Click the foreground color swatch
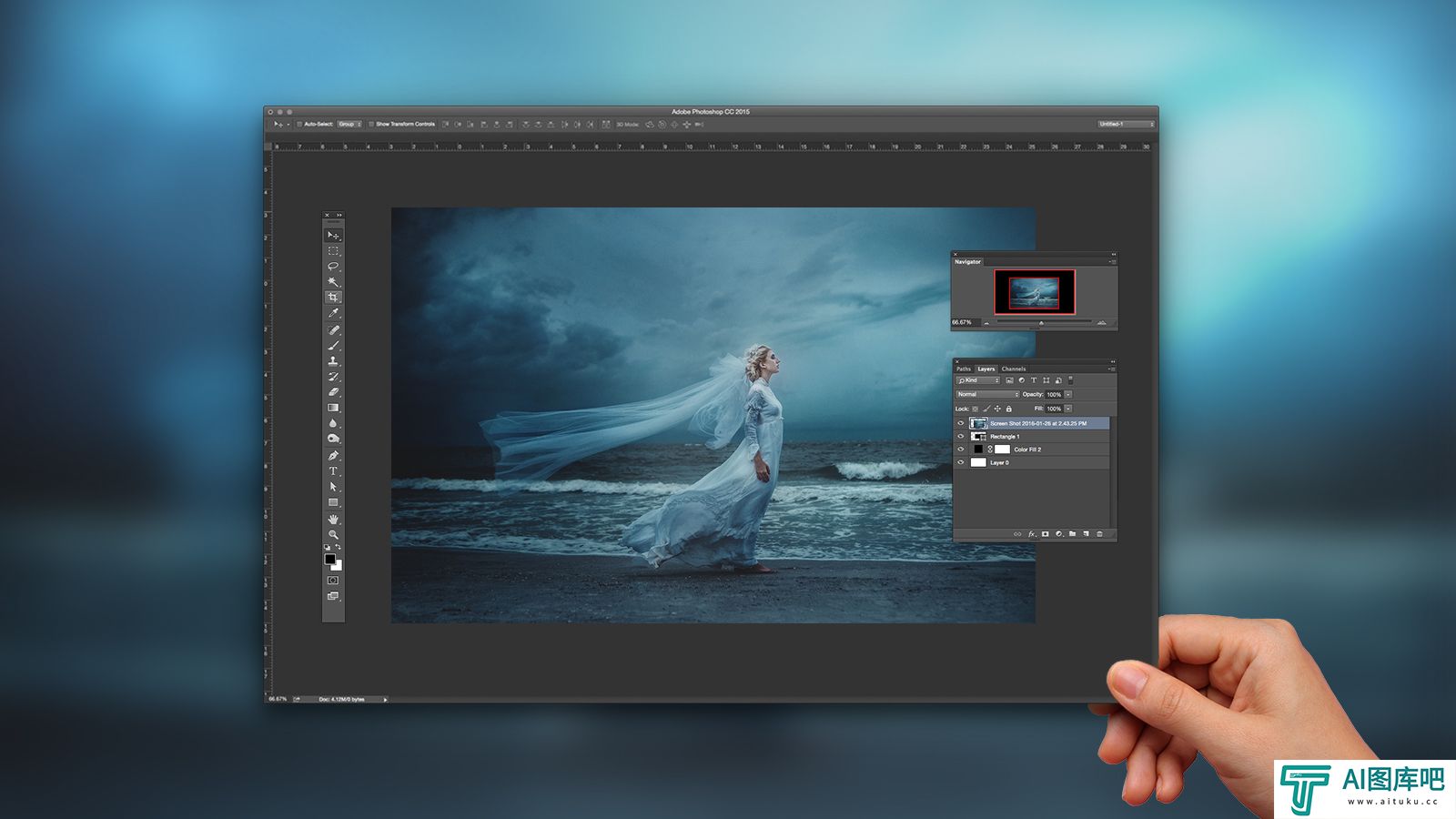This screenshot has height=819, width=1456. coord(329,559)
